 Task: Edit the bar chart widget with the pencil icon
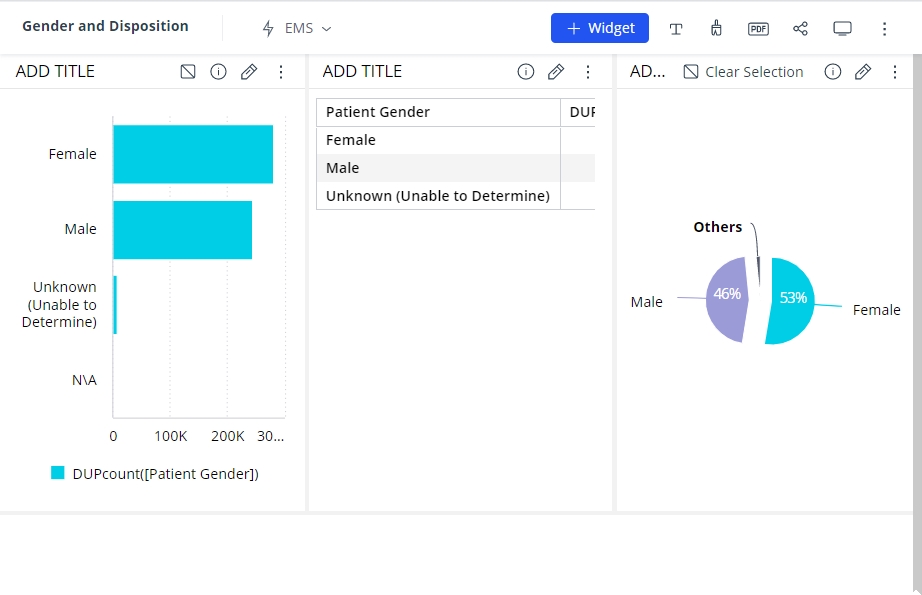[x=249, y=72]
